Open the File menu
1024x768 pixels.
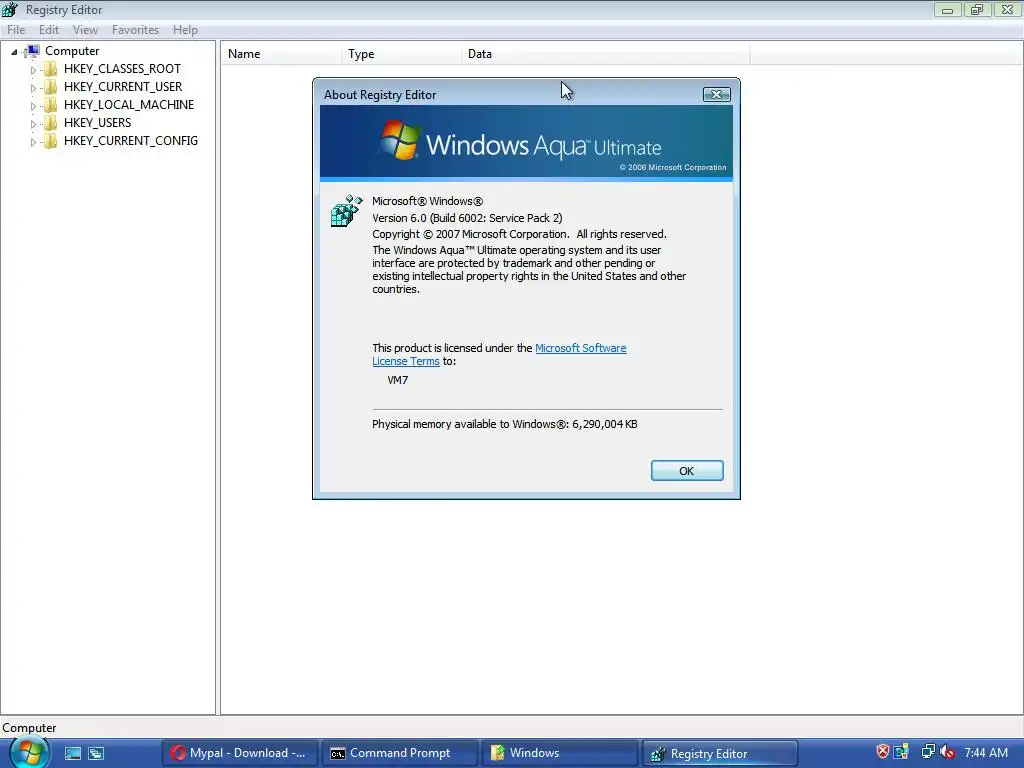point(16,30)
